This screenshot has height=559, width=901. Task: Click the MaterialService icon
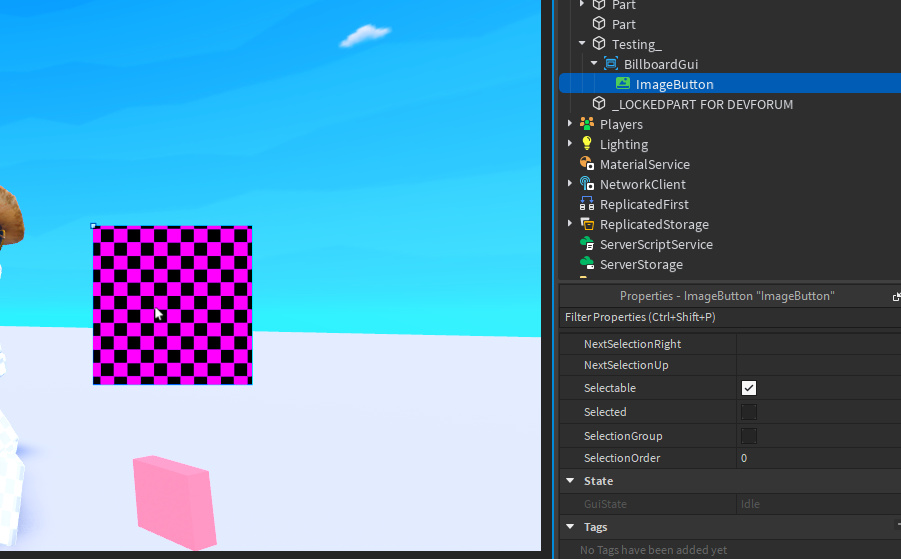coord(587,164)
